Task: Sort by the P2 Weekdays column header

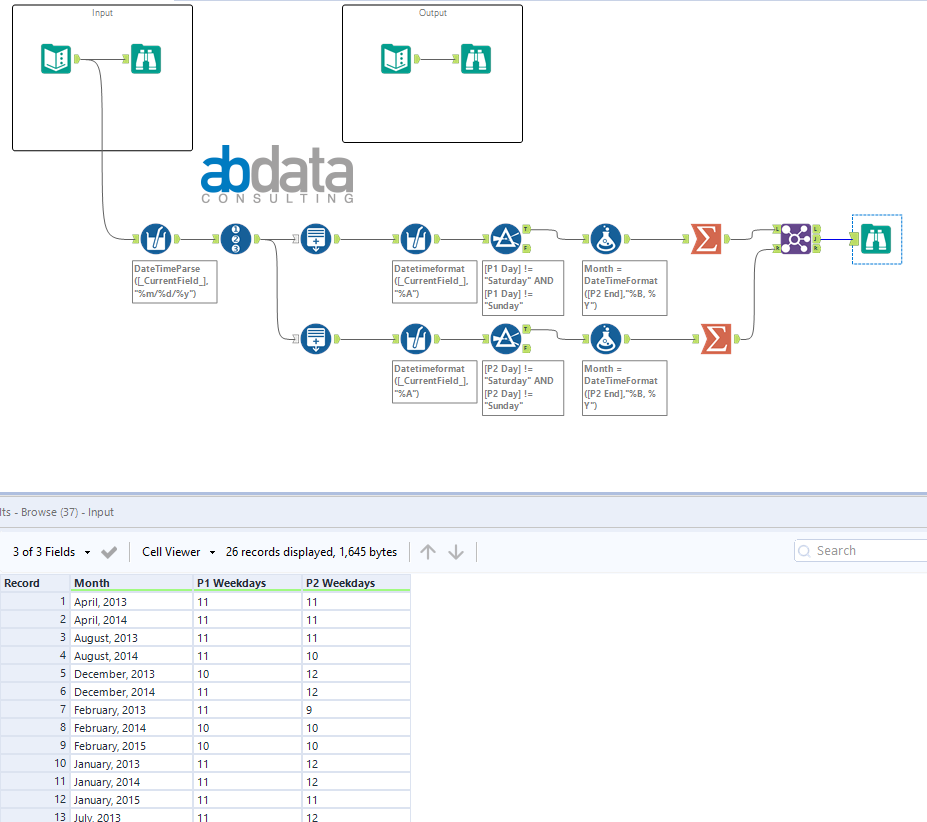Action: tap(356, 583)
